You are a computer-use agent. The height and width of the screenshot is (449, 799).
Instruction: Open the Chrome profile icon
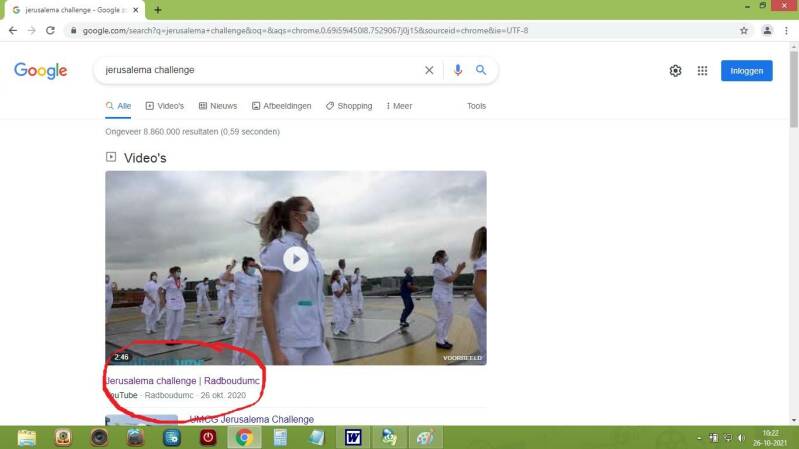(767, 31)
